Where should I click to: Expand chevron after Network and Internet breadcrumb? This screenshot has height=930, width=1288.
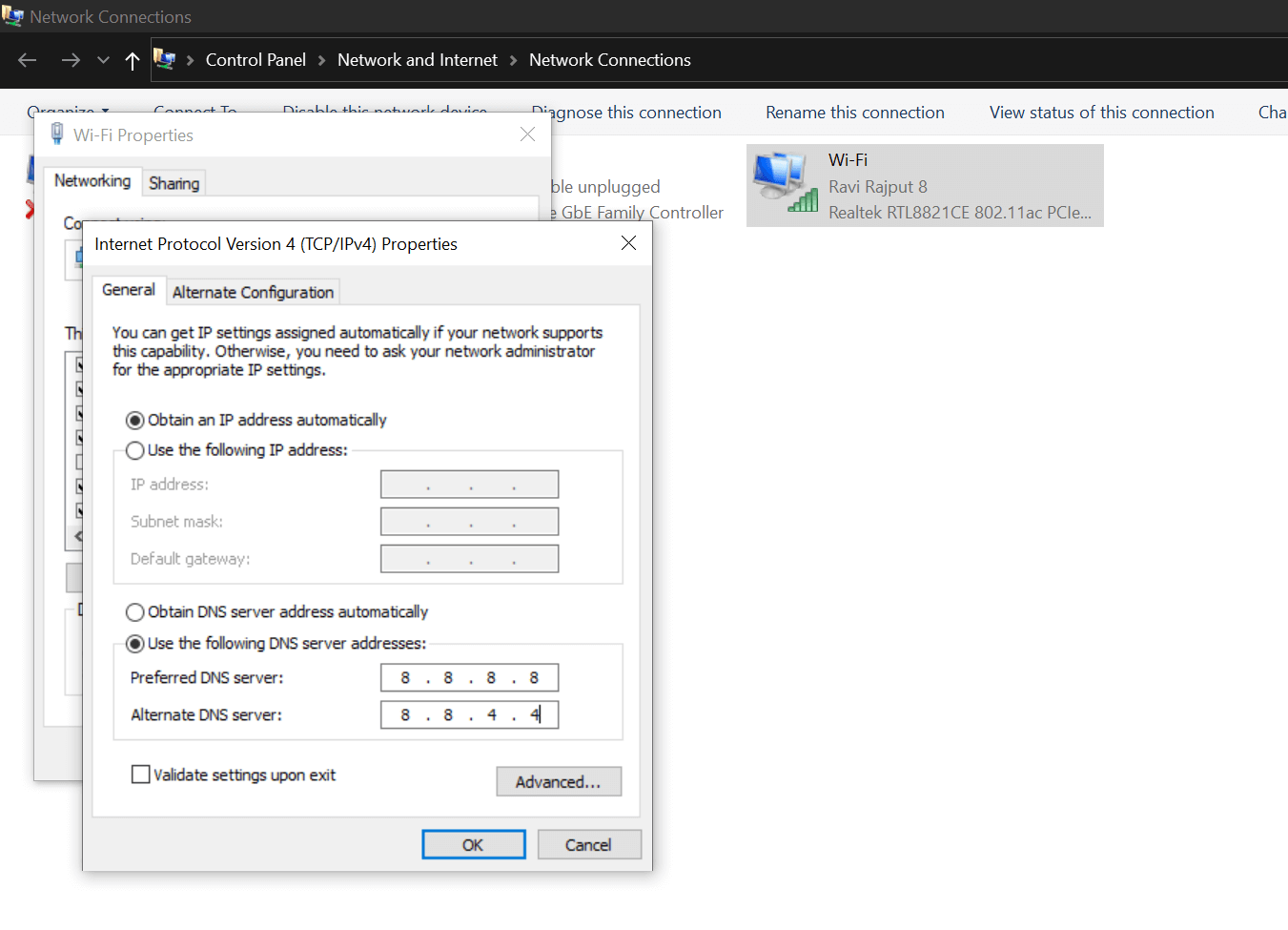click(x=514, y=60)
